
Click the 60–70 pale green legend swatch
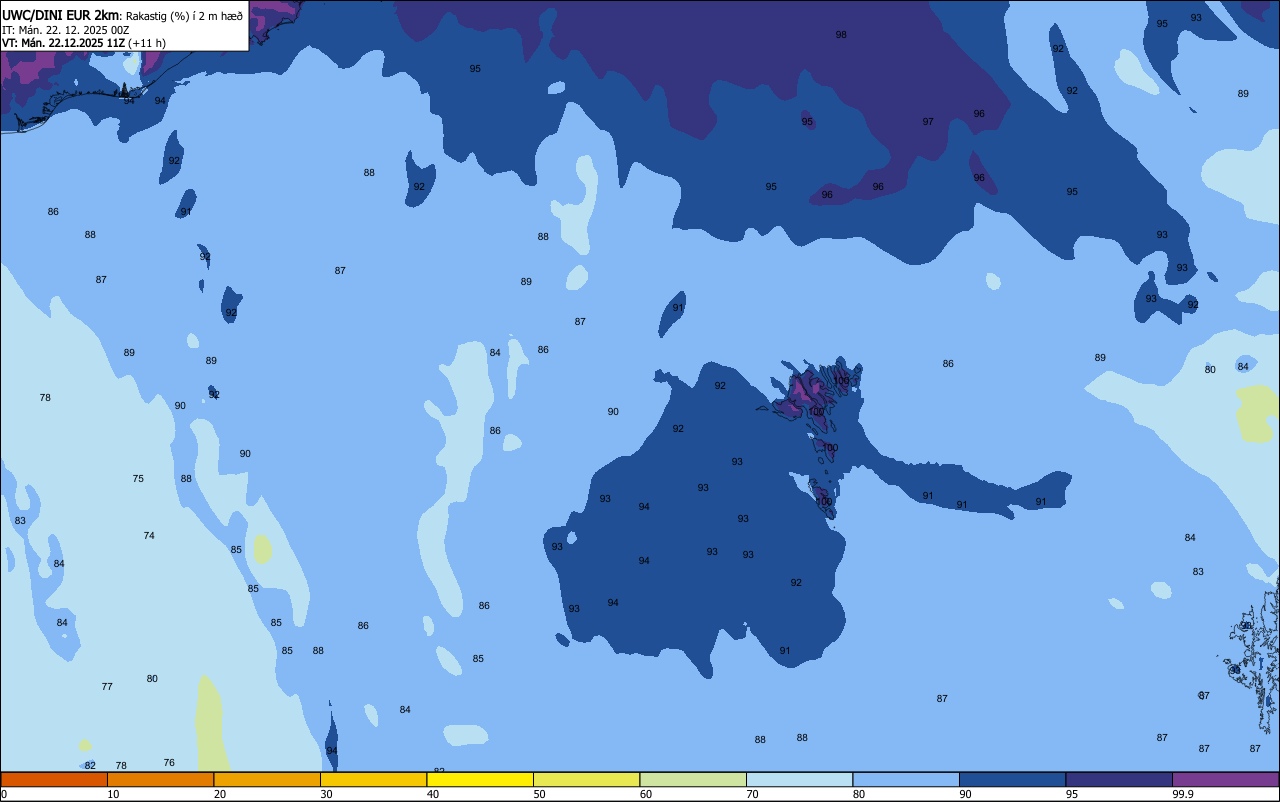coord(693,779)
